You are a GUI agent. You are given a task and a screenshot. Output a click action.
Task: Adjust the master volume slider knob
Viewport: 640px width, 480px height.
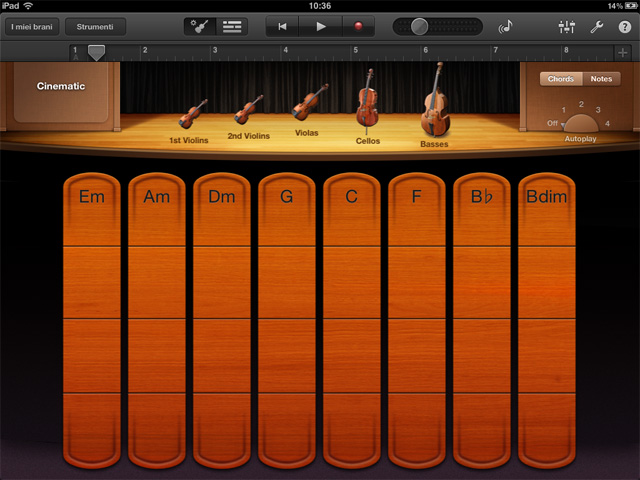click(419, 27)
